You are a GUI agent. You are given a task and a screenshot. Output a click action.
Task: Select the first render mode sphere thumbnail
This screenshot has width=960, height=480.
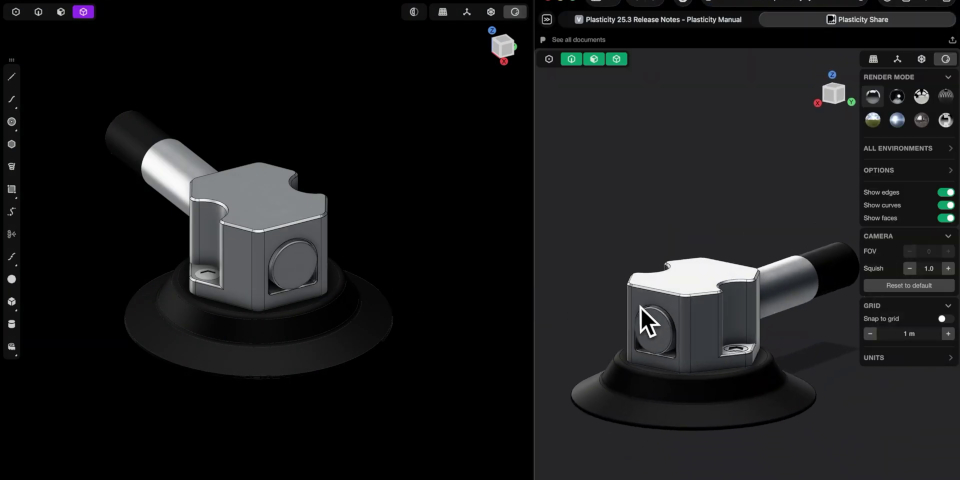tap(873, 97)
